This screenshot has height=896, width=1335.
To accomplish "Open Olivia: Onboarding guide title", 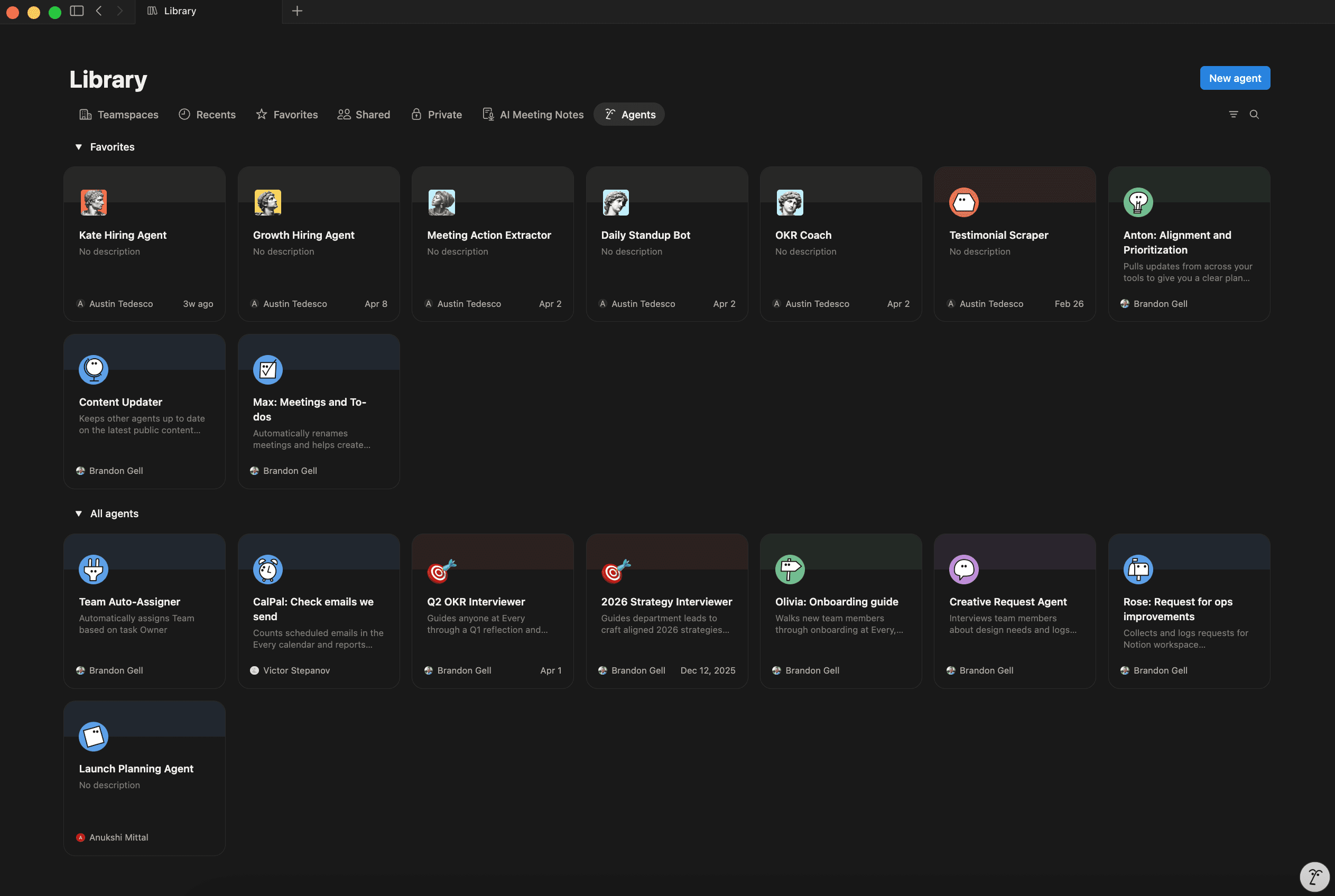I will (x=837, y=602).
